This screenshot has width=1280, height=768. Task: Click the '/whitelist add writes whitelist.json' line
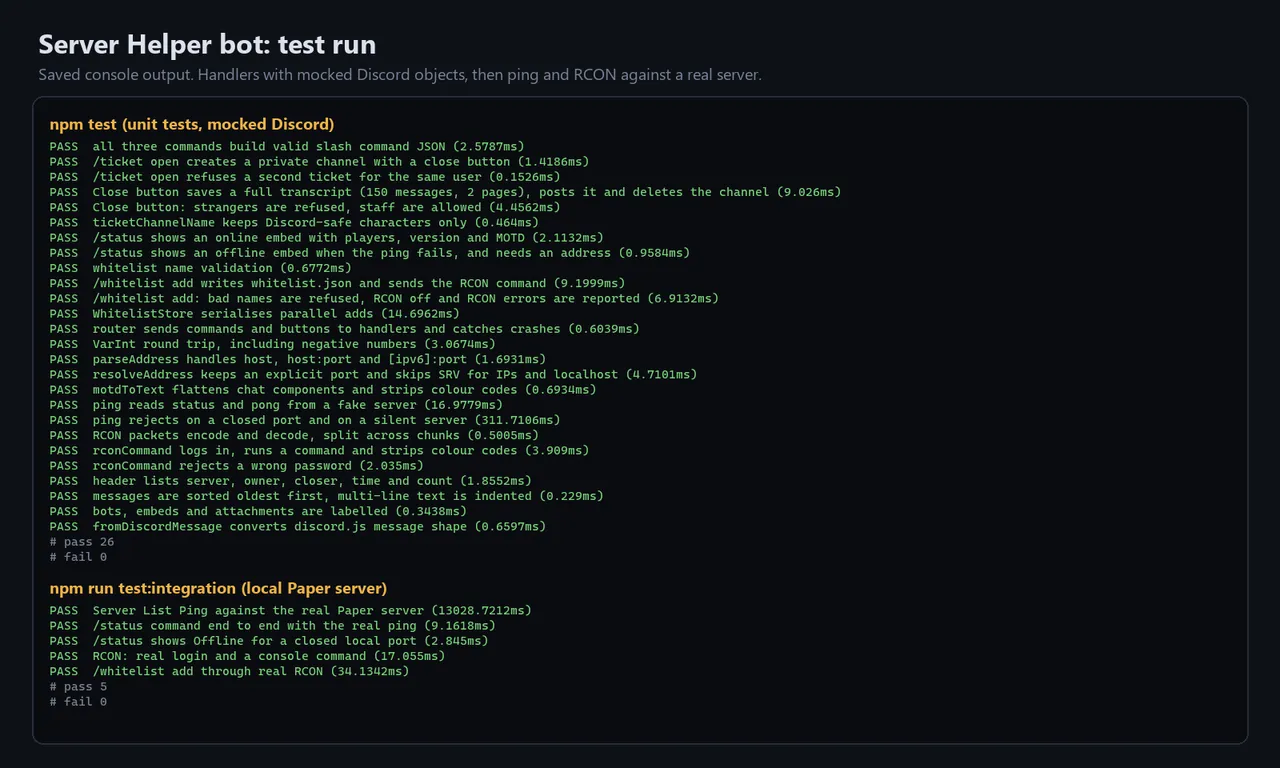(337, 283)
